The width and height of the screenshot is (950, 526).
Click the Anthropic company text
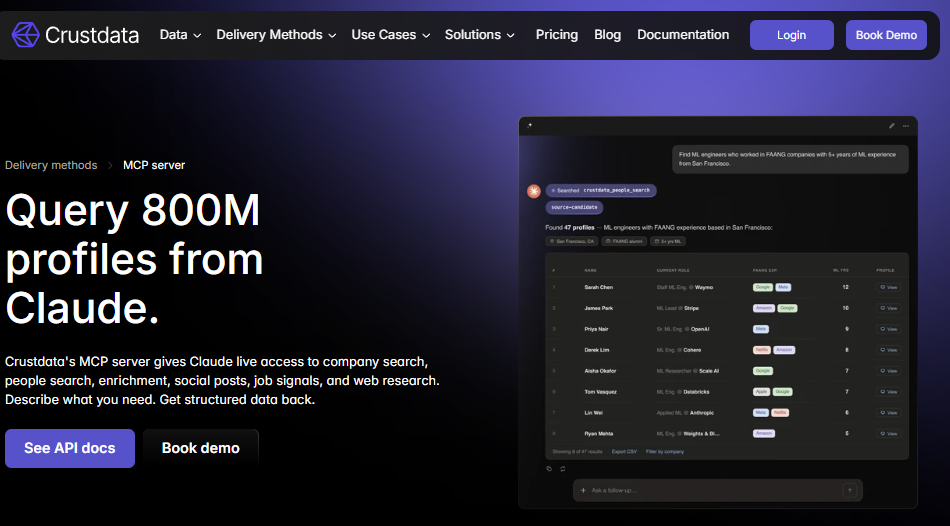point(702,413)
